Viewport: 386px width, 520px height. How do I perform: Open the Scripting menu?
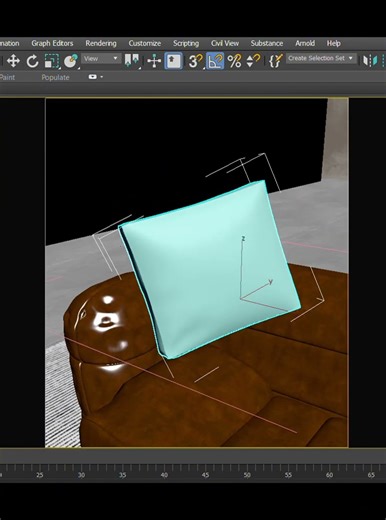186,43
